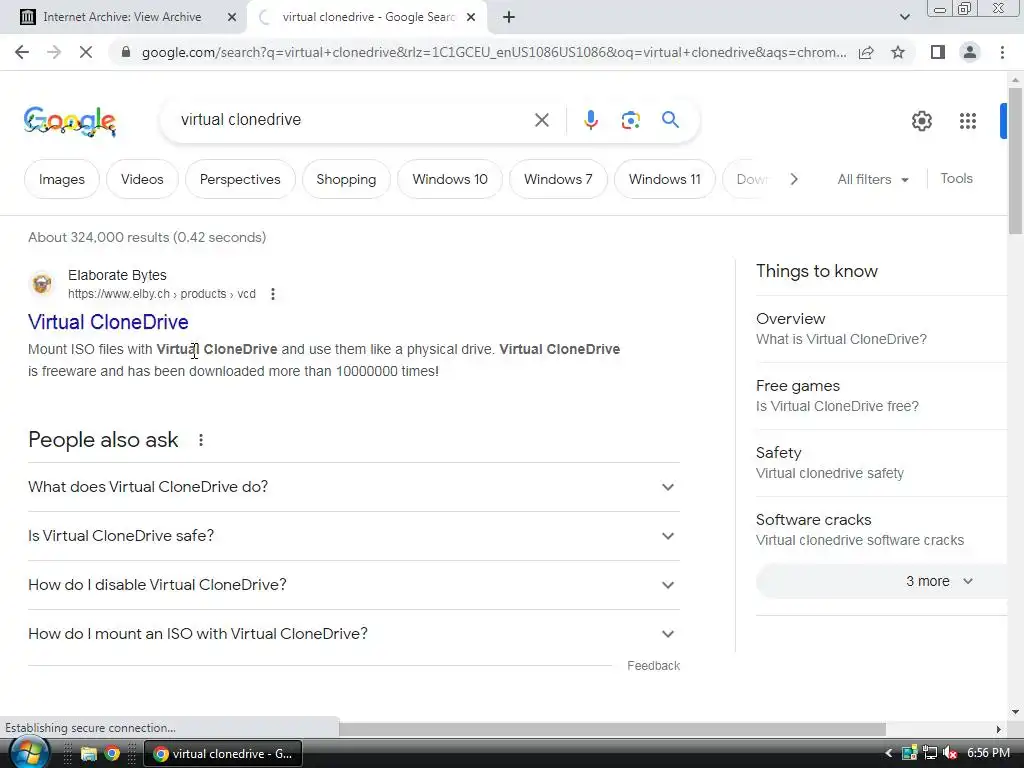Click the magnifying glass search button
This screenshot has height=768, width=1024.
[x=670, y=120]
